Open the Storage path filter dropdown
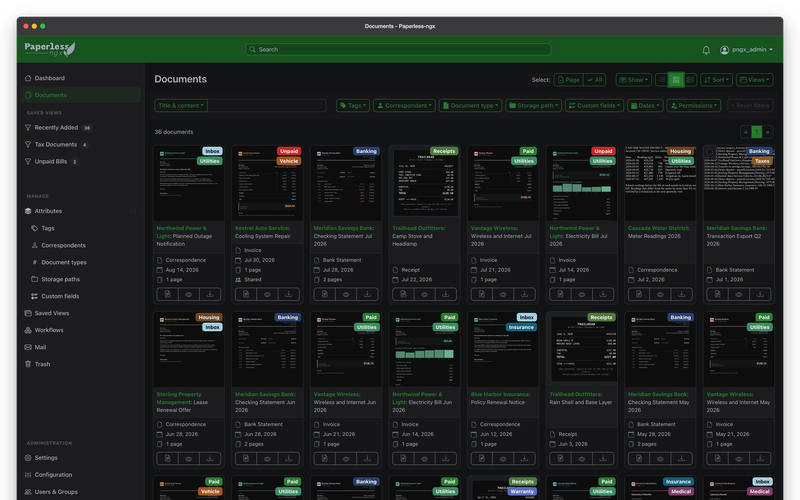This screenshot has width=800, height=500. pos(534,106)
